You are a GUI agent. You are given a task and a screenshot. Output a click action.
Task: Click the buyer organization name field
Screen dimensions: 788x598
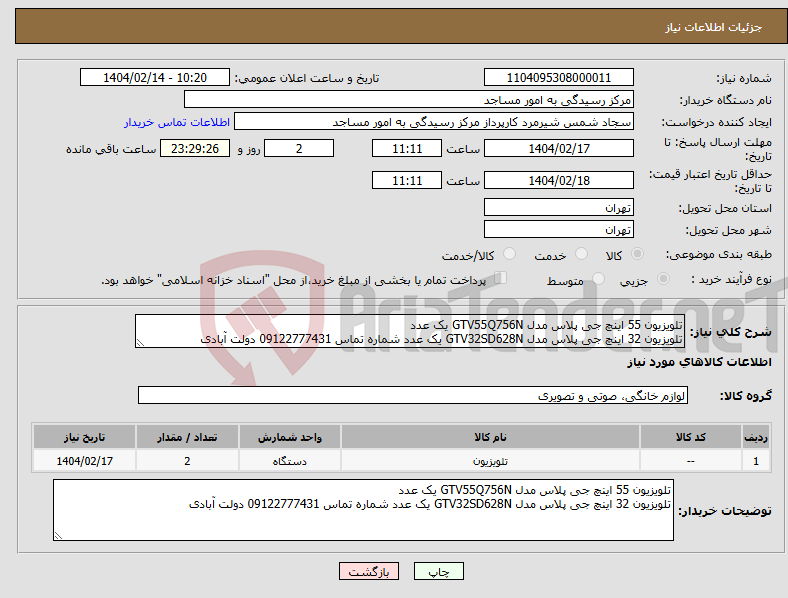[x=409, y=99]
